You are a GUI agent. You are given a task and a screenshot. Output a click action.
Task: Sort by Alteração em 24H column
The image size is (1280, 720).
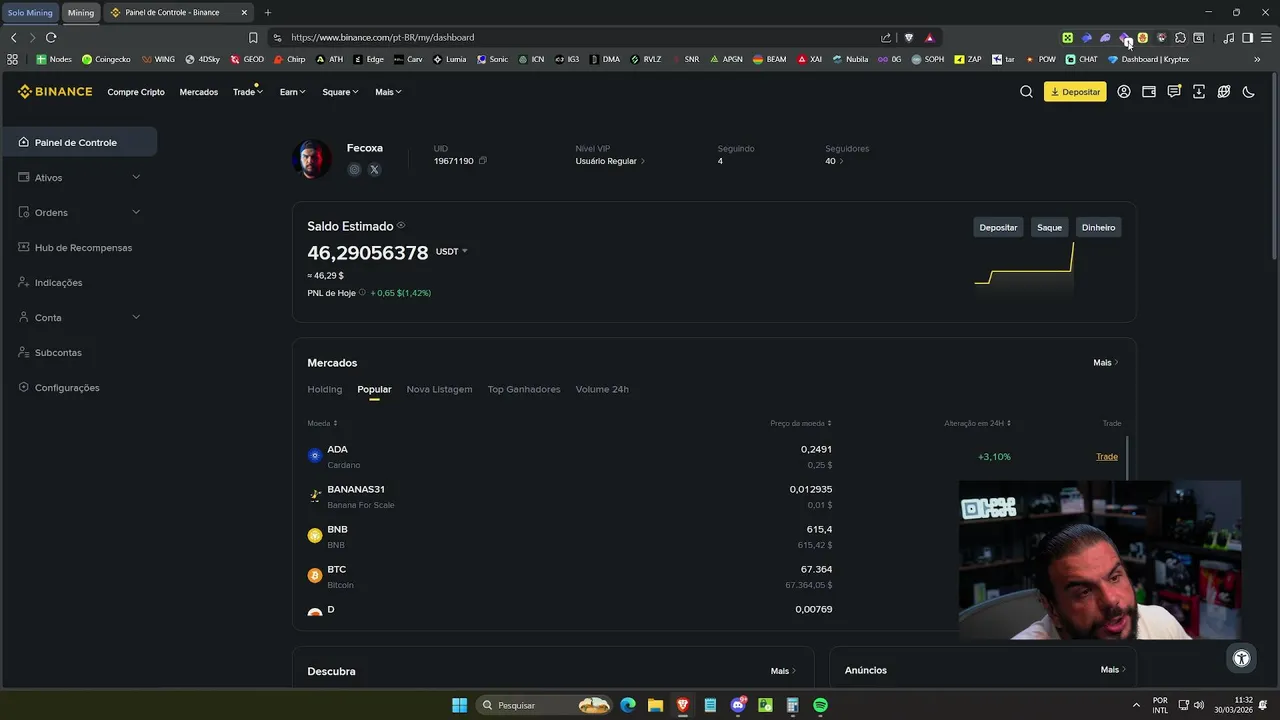point(977,423)
